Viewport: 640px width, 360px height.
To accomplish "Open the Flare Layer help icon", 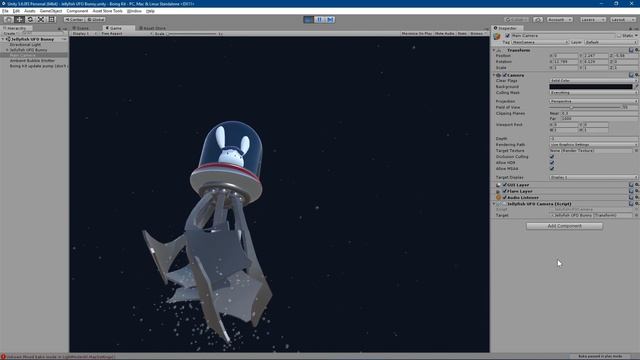I will [631, 191].
